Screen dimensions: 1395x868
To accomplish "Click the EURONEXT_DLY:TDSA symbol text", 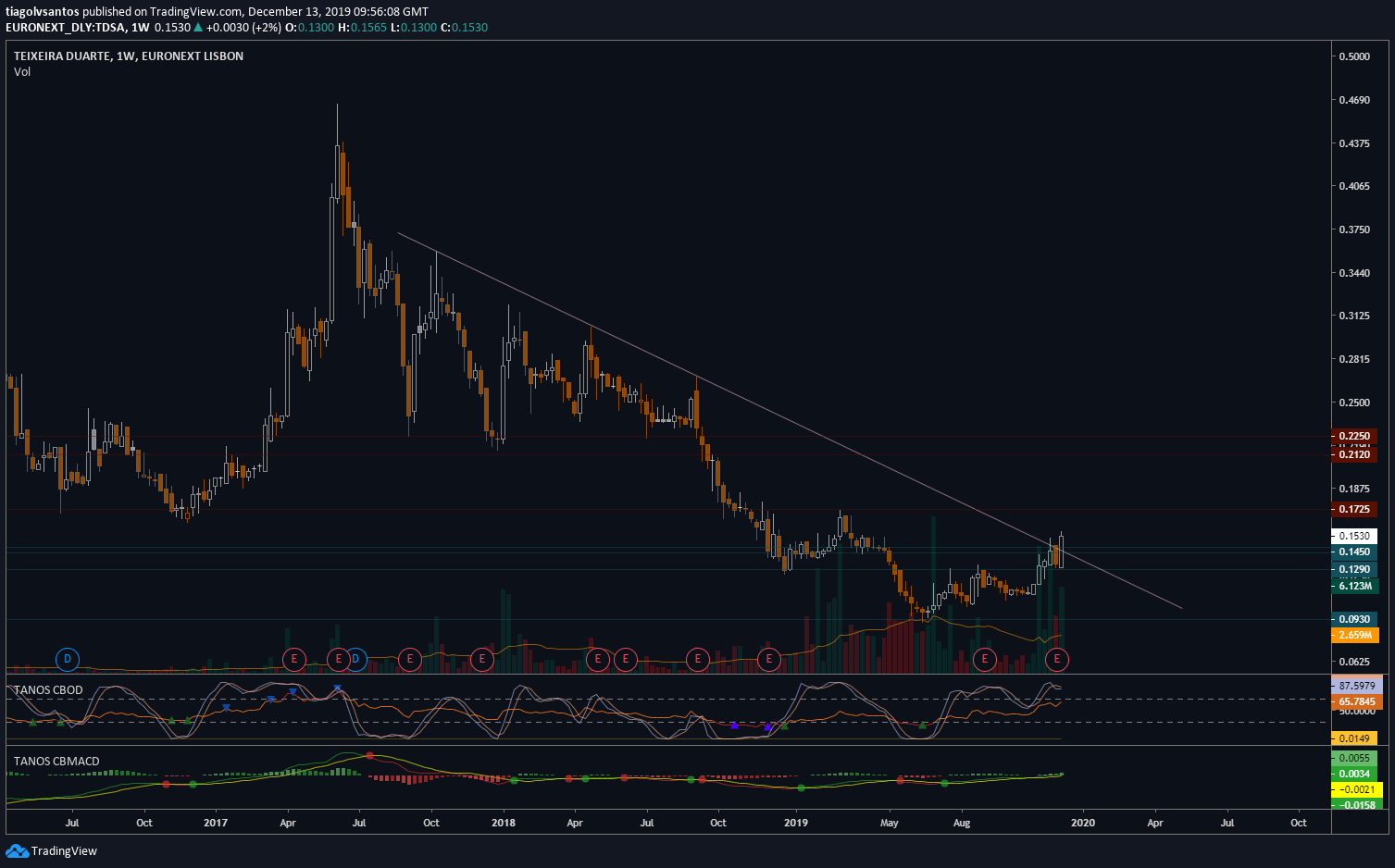I will click(x=66, y=28).
